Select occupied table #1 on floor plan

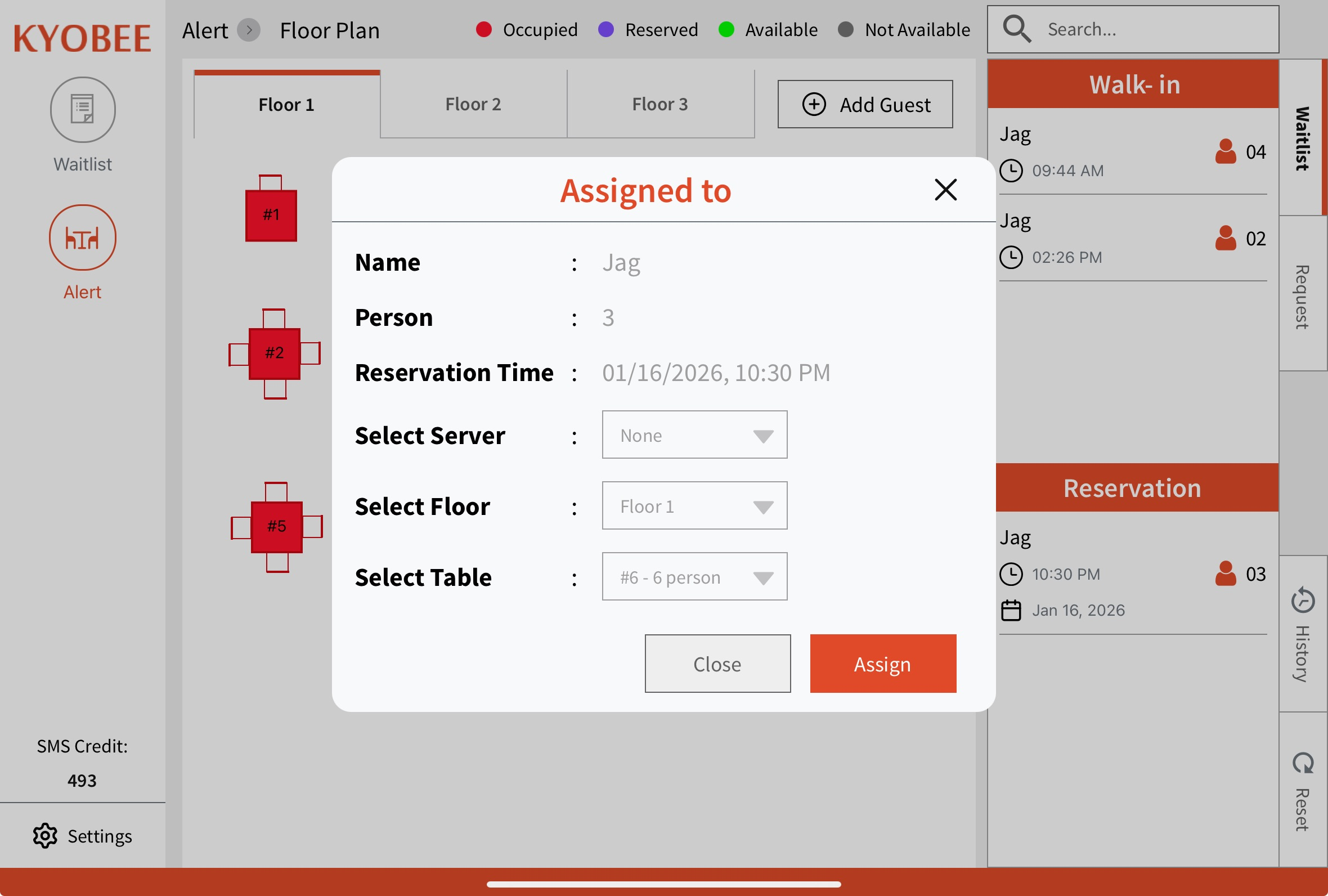point(271,215)
